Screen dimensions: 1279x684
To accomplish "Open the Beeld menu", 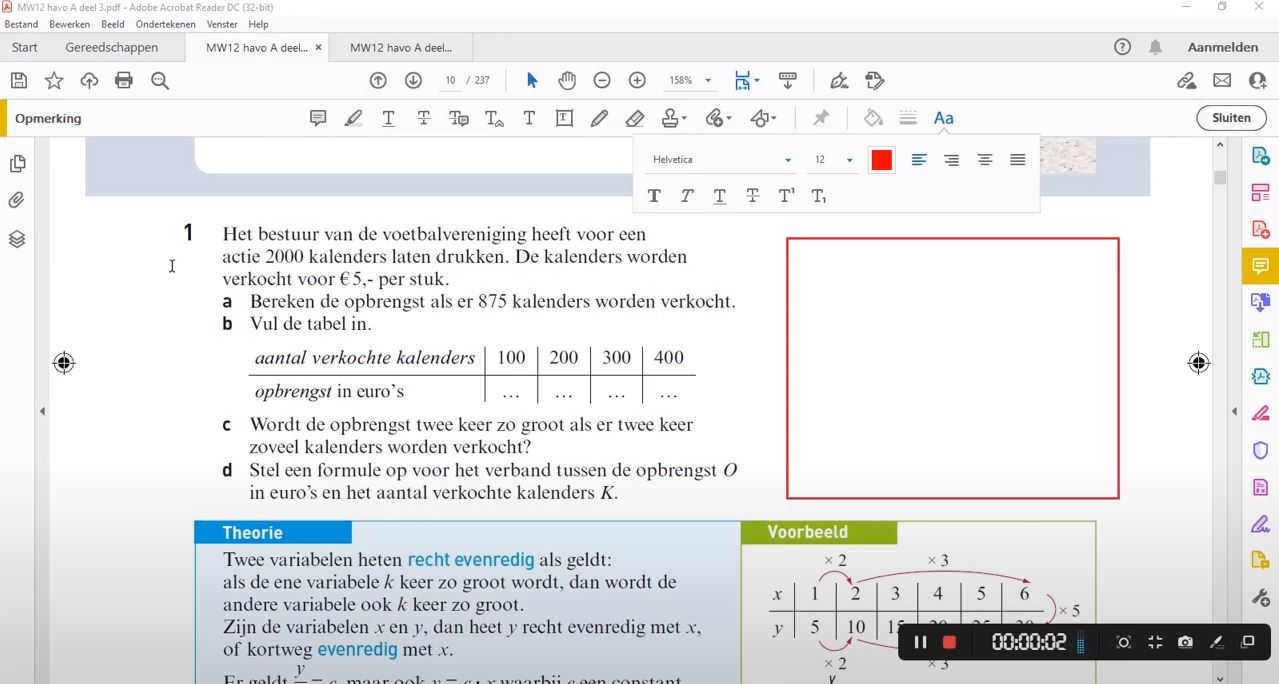I will pos(112,24).
